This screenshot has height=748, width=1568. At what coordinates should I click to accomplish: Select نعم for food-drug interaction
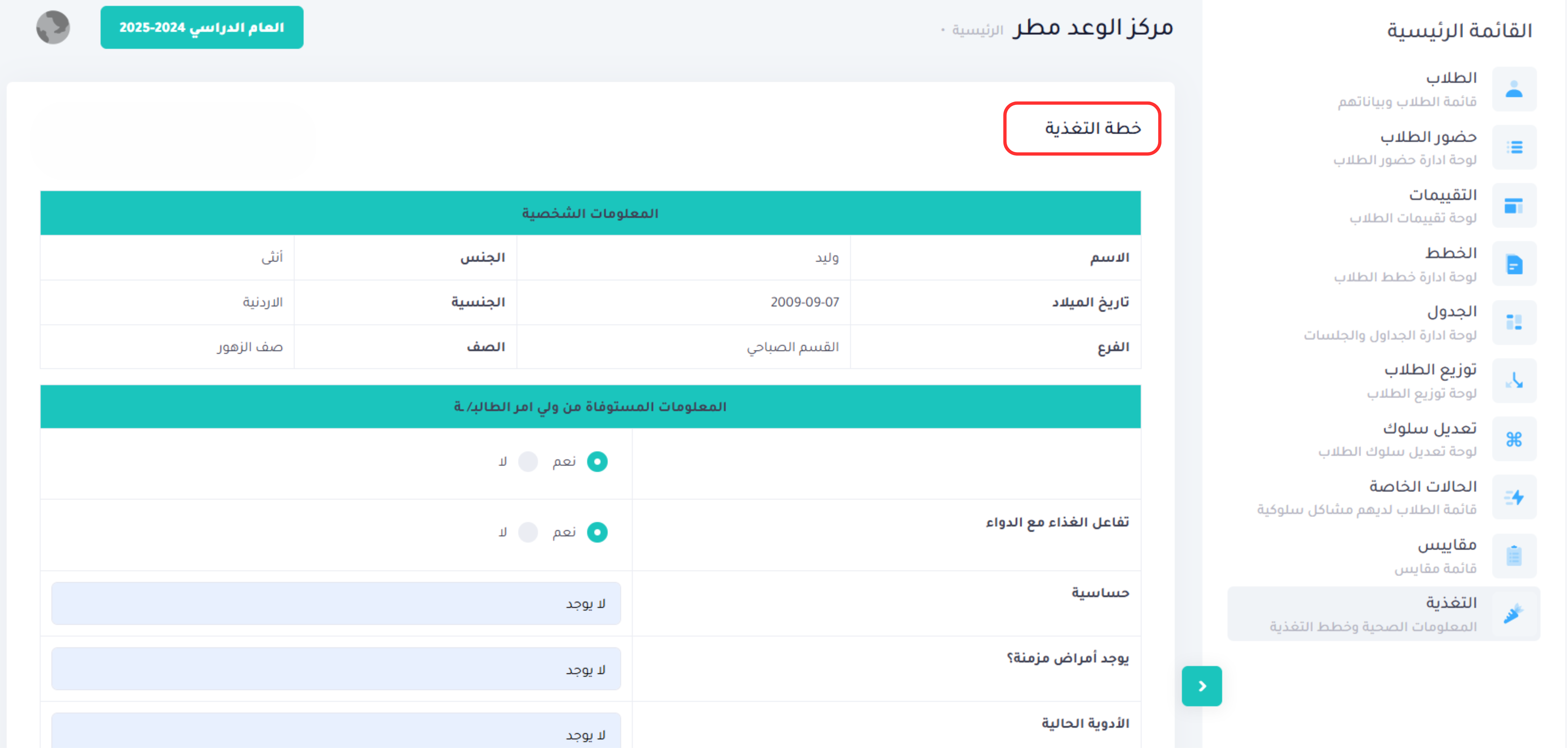tap(597, 533)
